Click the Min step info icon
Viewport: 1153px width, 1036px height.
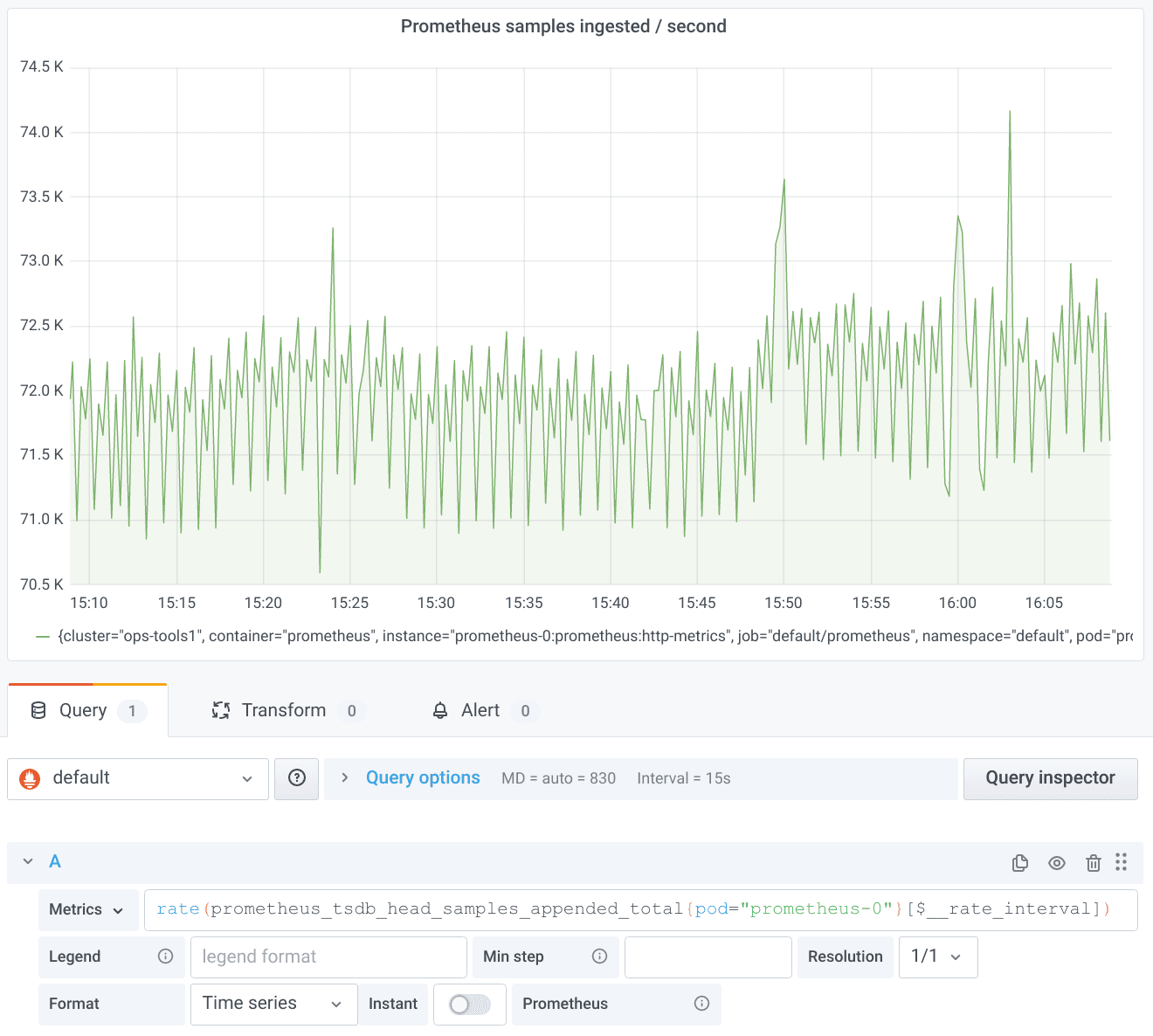599,957
